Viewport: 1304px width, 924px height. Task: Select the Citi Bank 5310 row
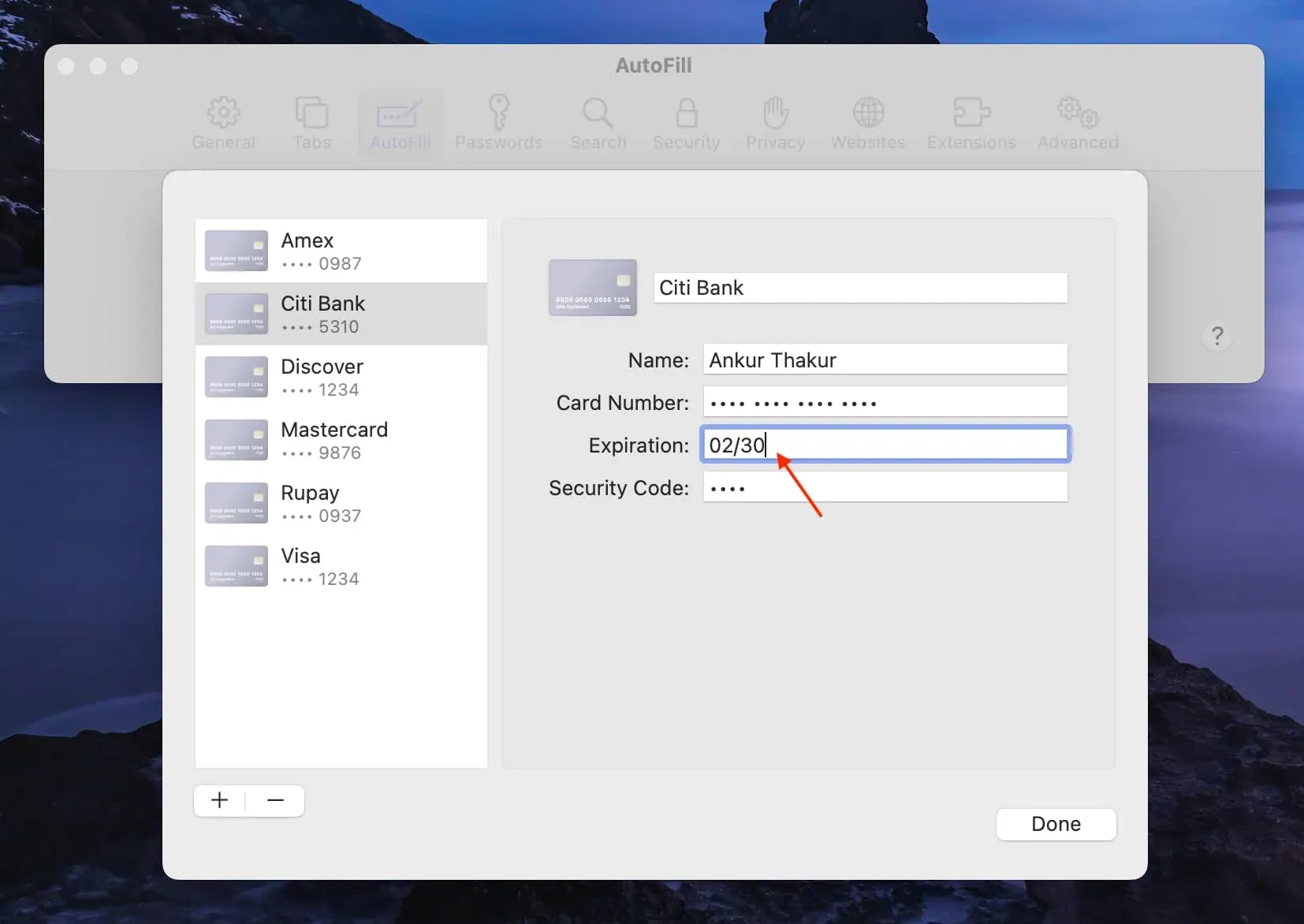click(341, 314)
